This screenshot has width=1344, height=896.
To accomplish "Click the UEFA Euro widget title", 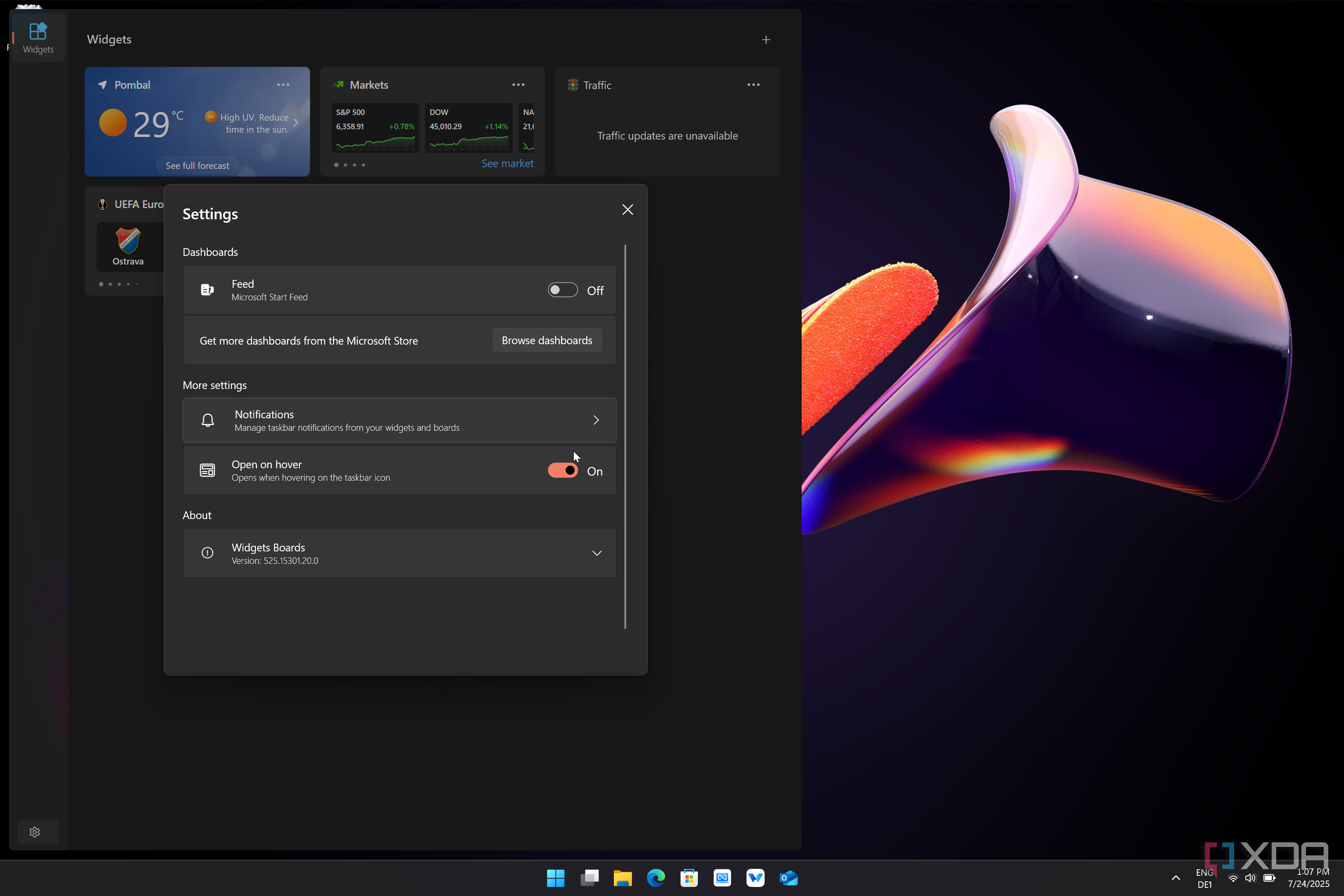I will (139, 204).
